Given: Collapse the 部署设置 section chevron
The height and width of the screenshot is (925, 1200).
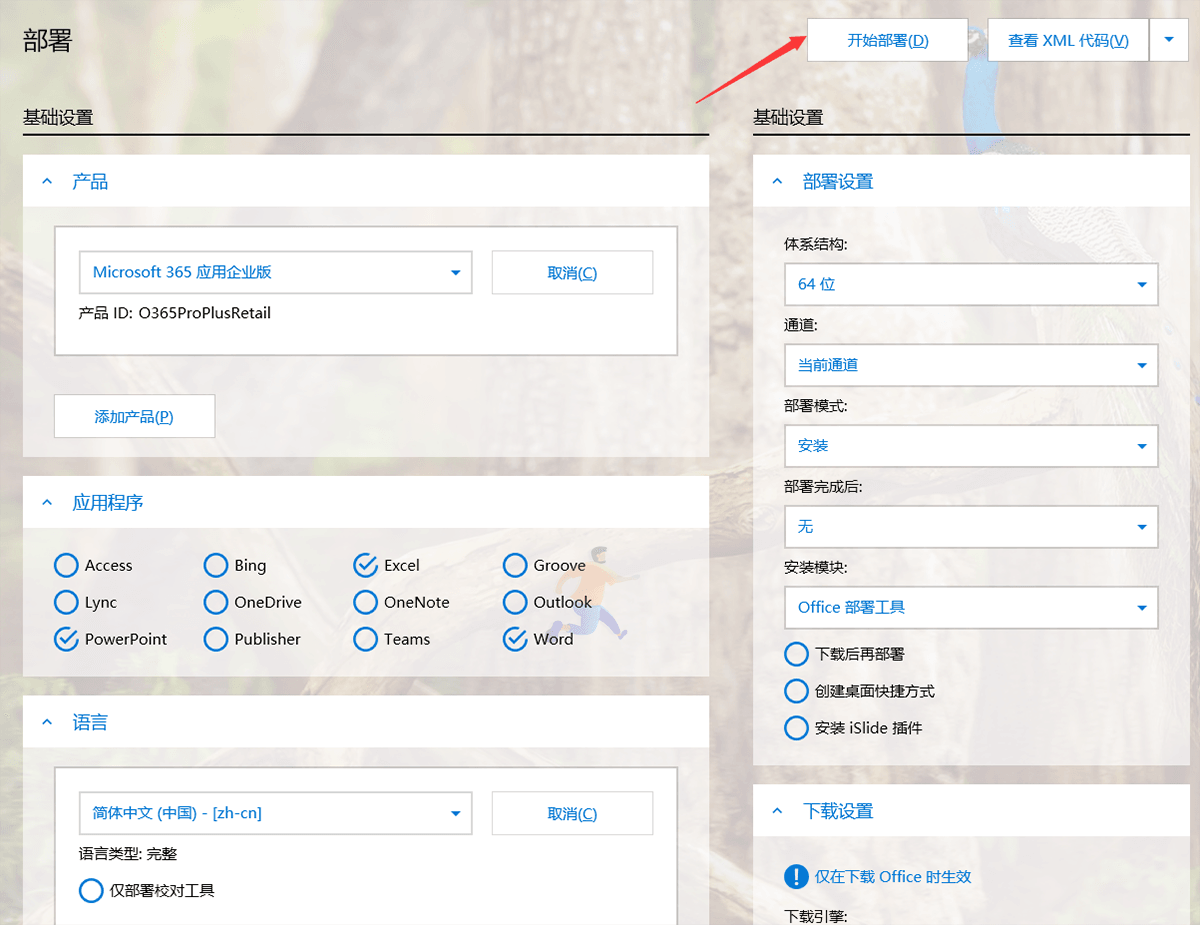Looking at the screenshot, I should (x=778, y=182).
